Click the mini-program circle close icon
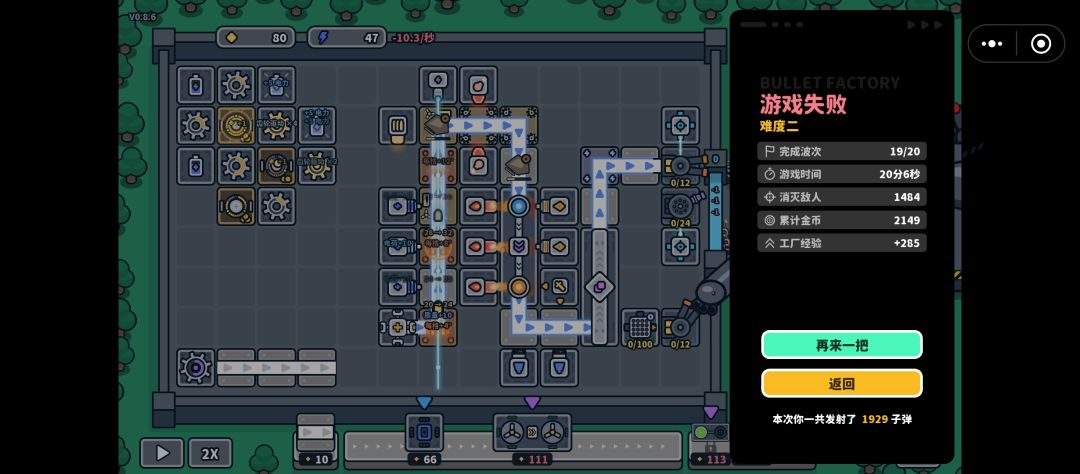The image size is (1080, 474). pyautogui.click(x=1040, y=44)
